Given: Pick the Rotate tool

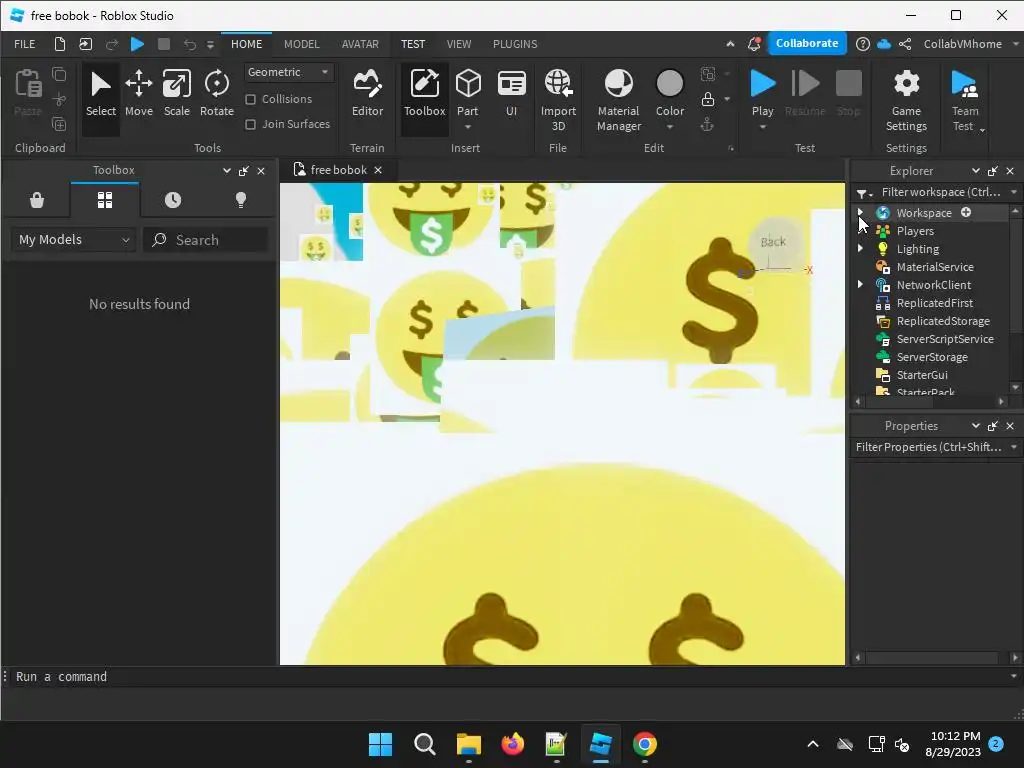Looking at the screenshot, I should click(x=217, y=94).
